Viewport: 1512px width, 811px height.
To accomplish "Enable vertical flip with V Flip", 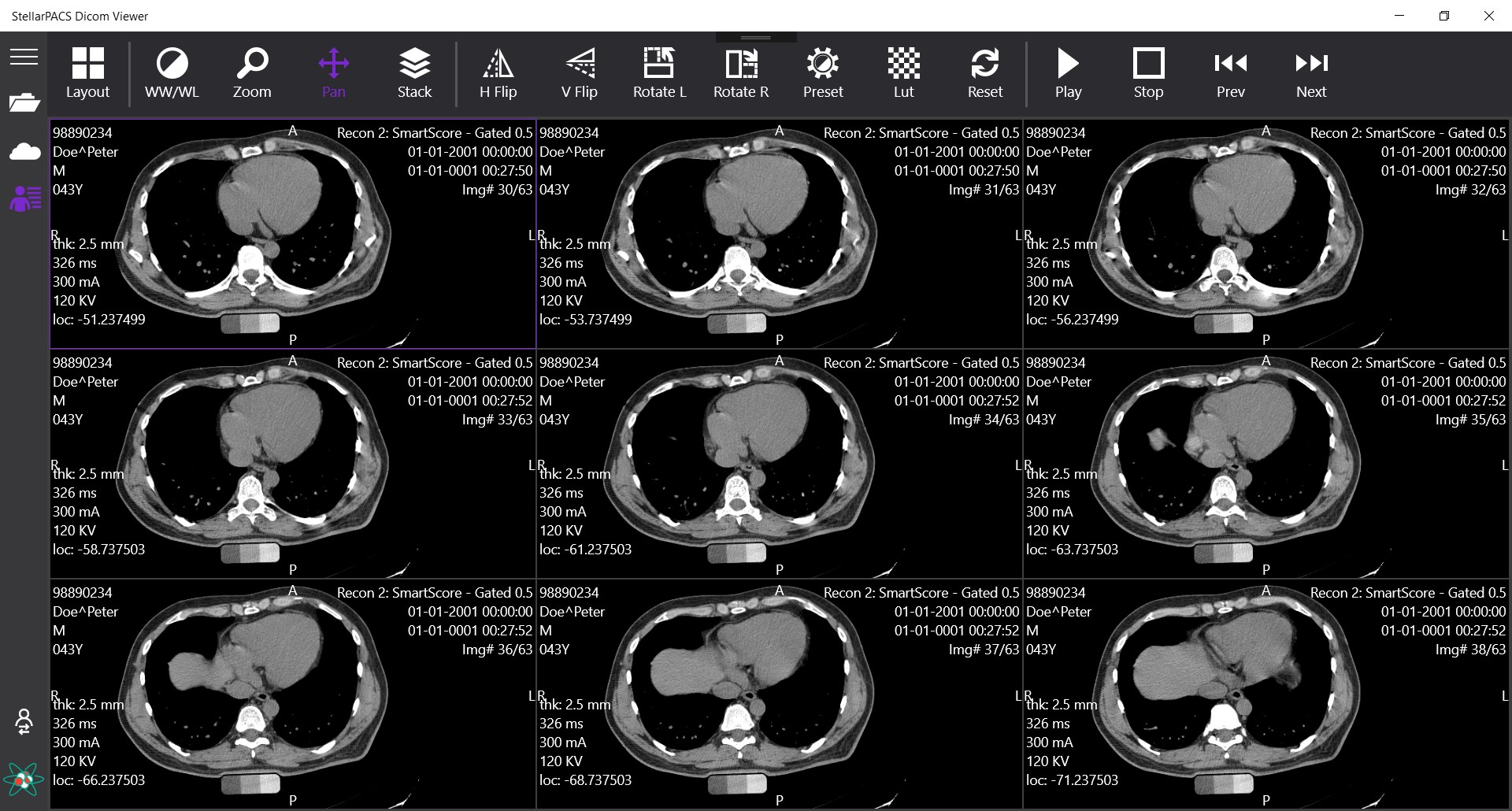I will (x=580, y=73).
